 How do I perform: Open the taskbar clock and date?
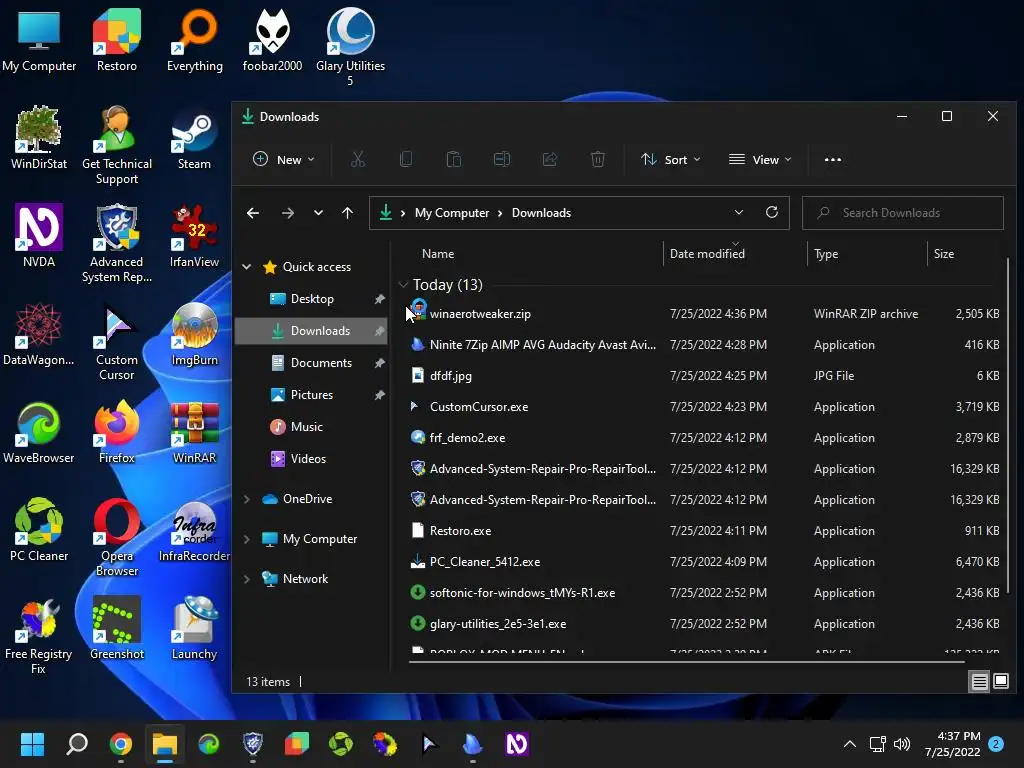952,744
